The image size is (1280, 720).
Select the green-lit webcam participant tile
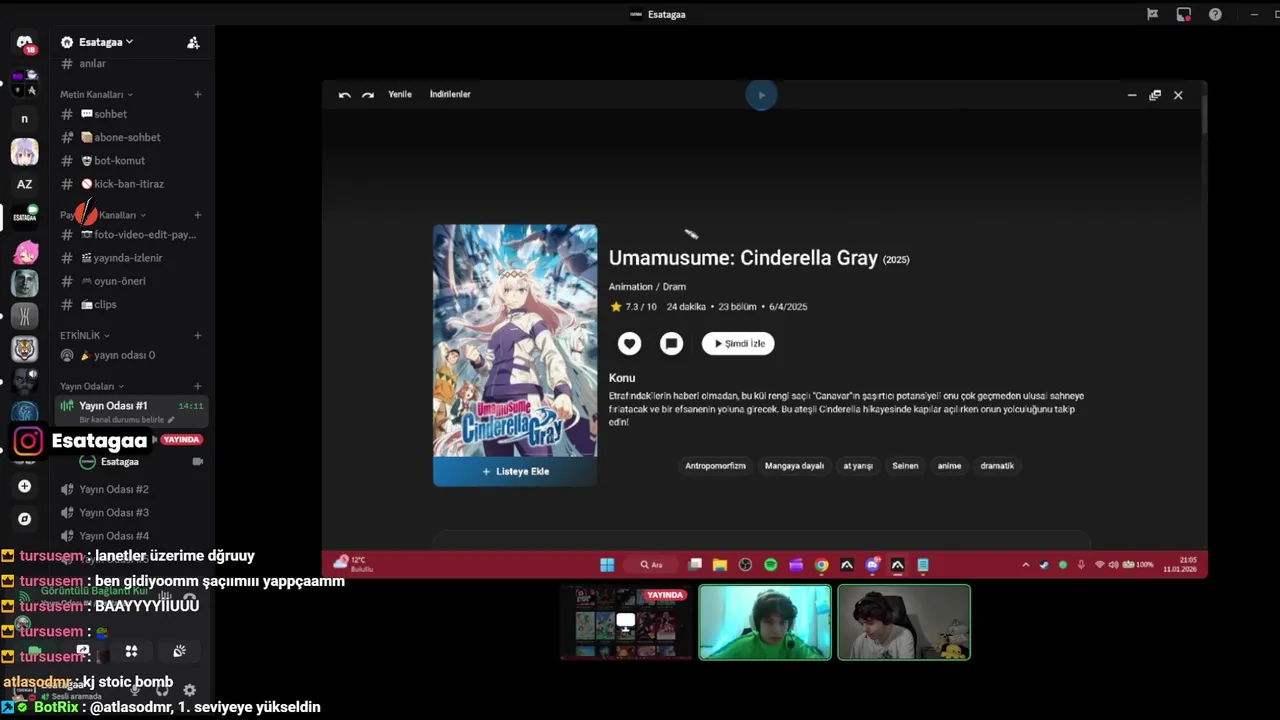[x=765, y=623]
